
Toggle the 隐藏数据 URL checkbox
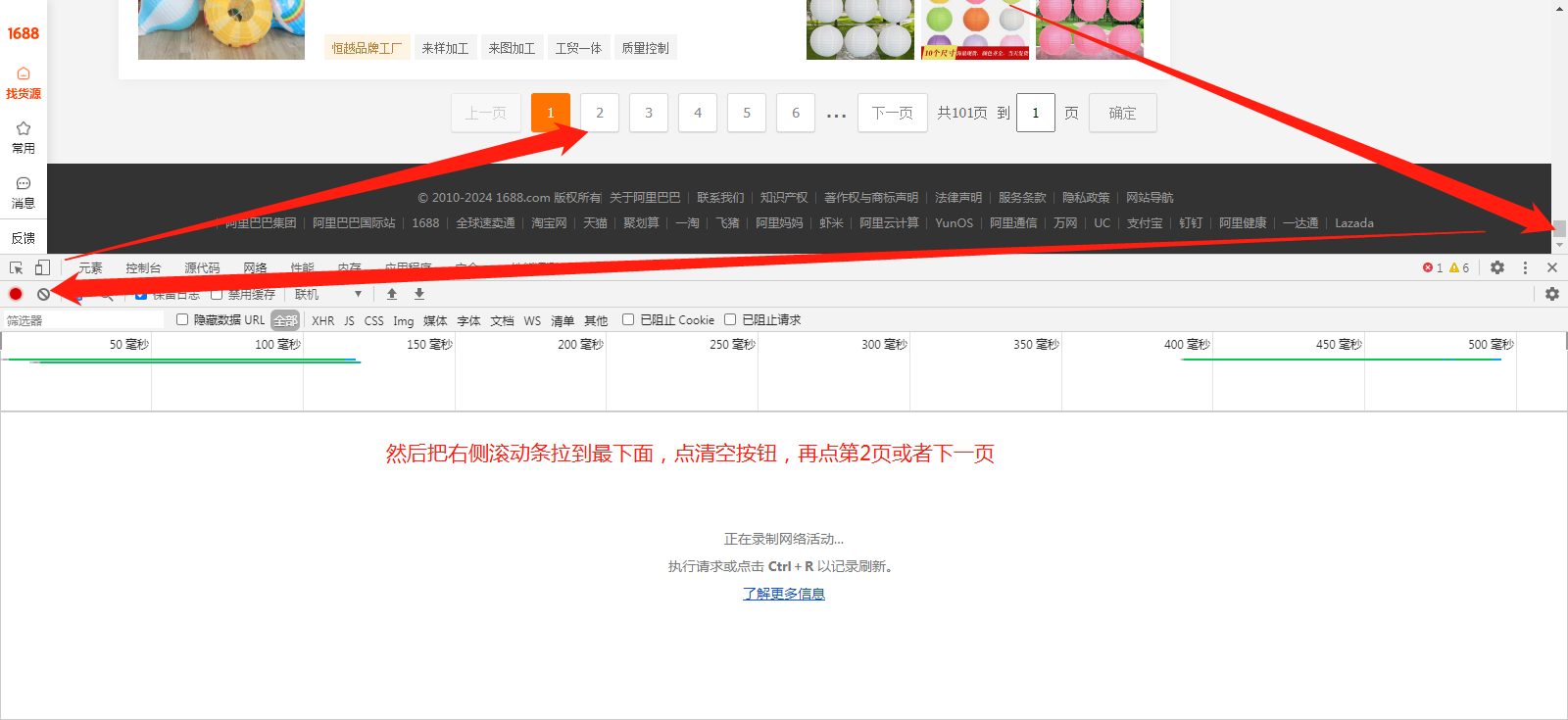[182, 319]
